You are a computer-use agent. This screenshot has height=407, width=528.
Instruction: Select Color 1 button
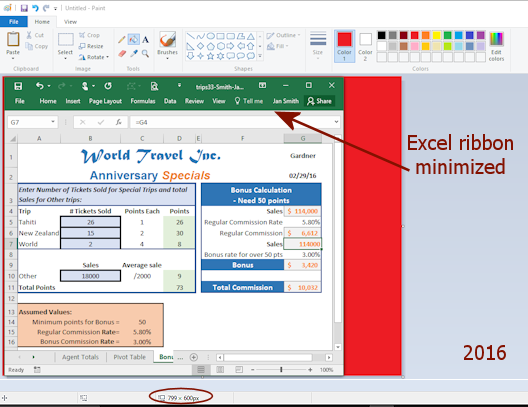coord(344,46)
